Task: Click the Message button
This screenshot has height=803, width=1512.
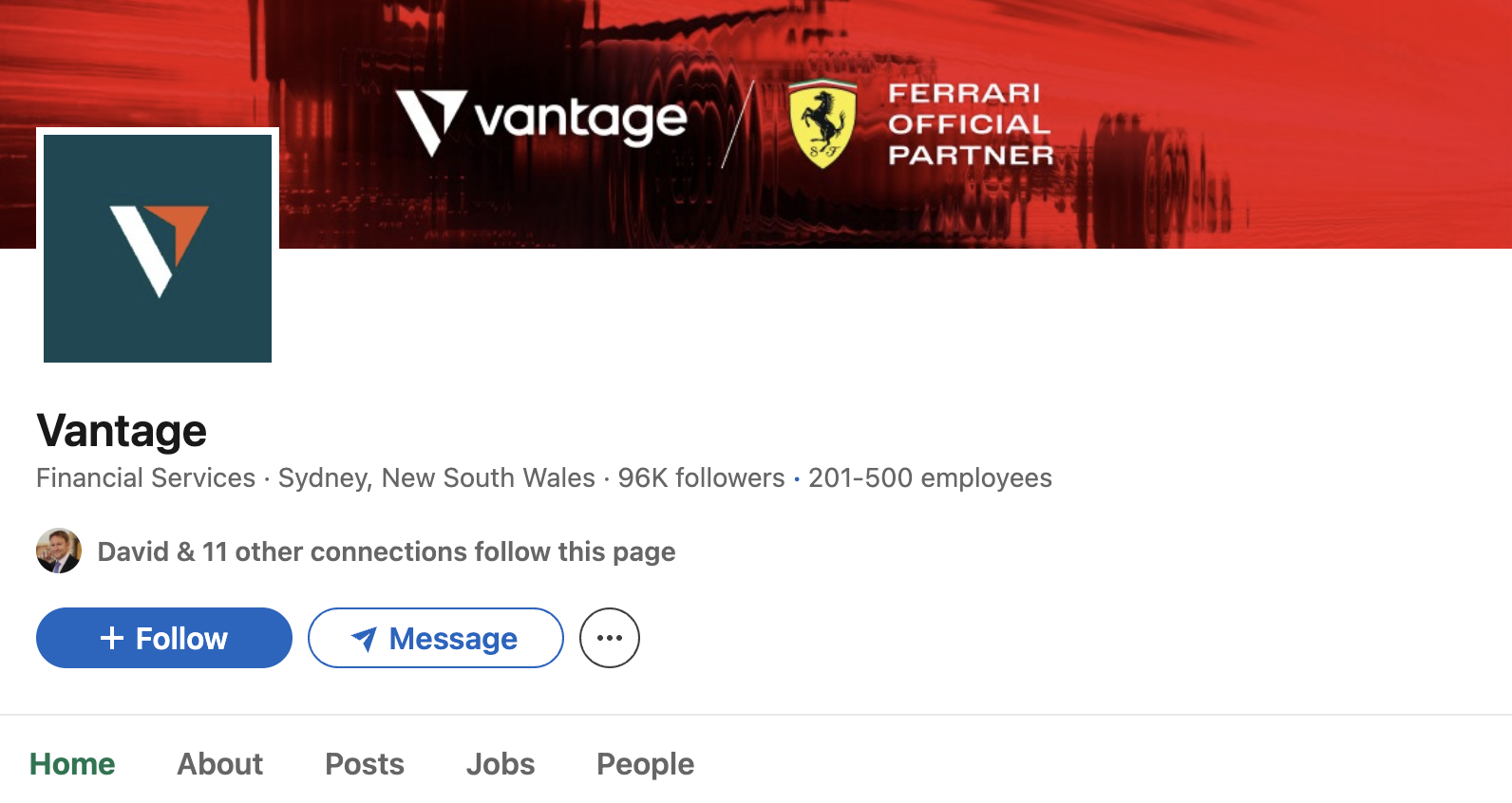Action: (435, 638)
